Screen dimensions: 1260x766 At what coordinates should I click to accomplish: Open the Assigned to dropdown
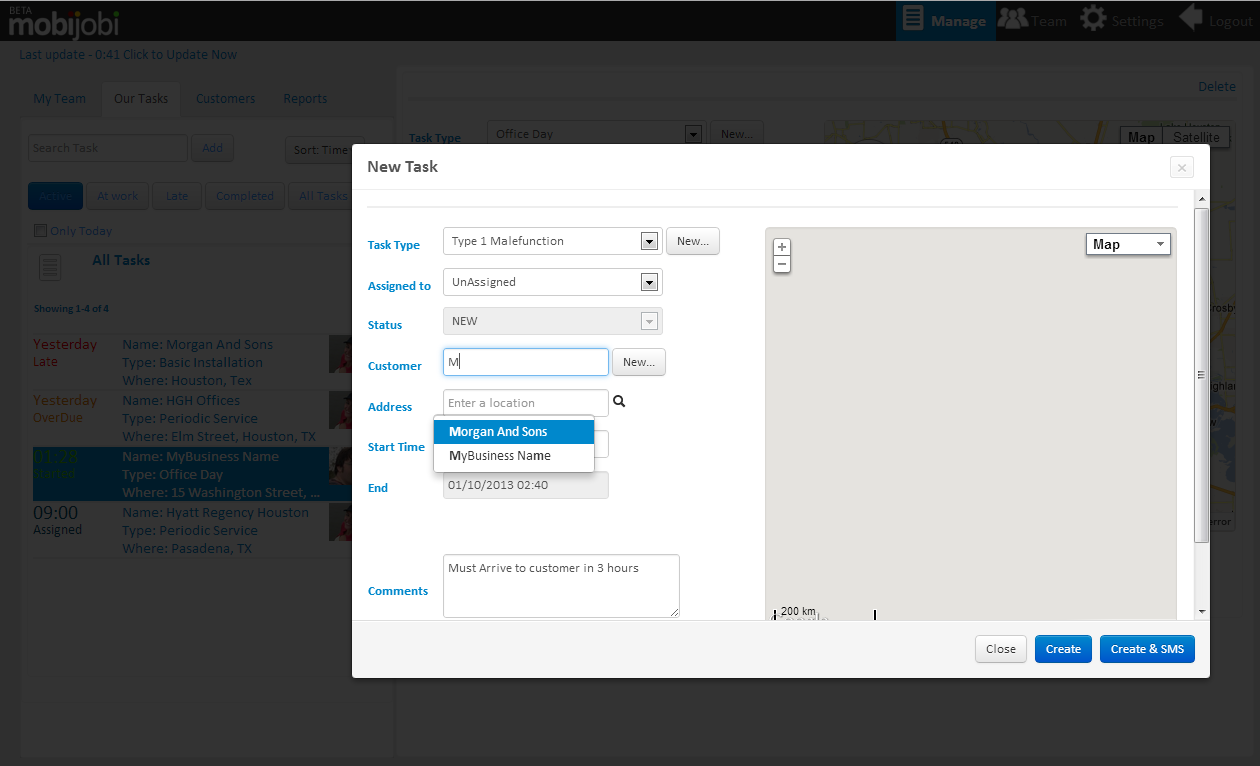point(649,282)
